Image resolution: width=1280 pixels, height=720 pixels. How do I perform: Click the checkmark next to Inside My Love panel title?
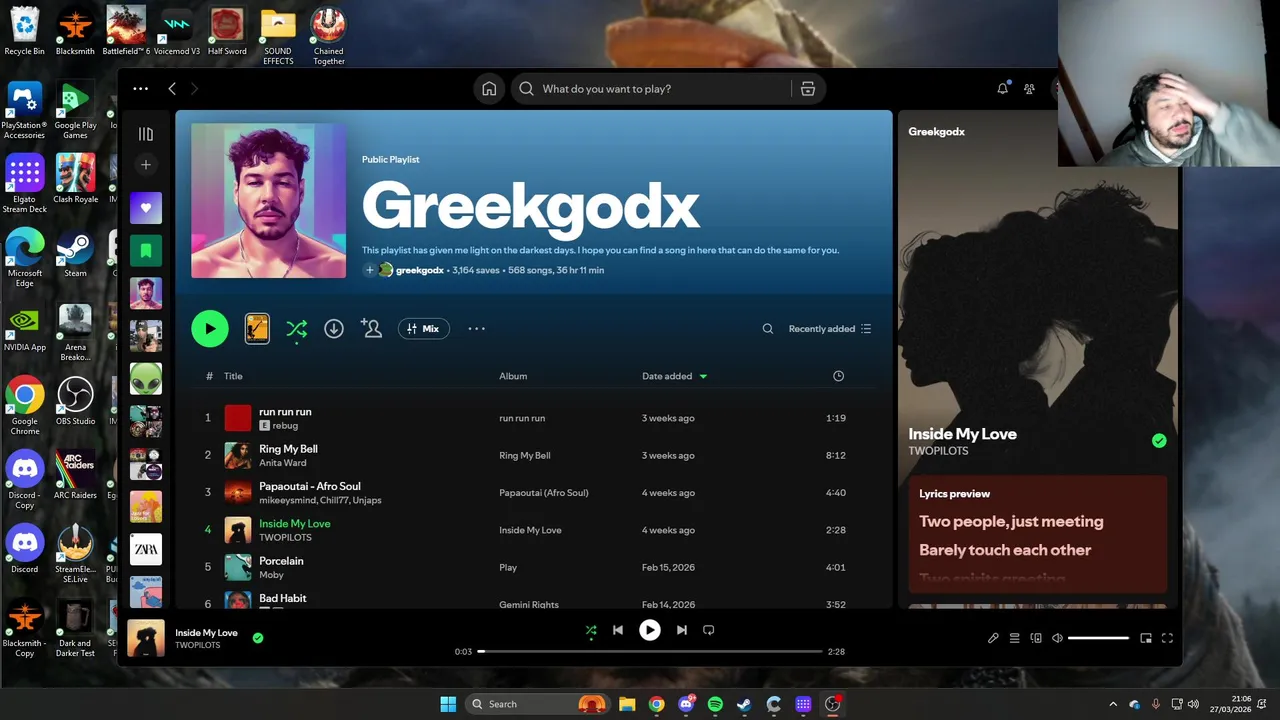tap(1159, 441)
